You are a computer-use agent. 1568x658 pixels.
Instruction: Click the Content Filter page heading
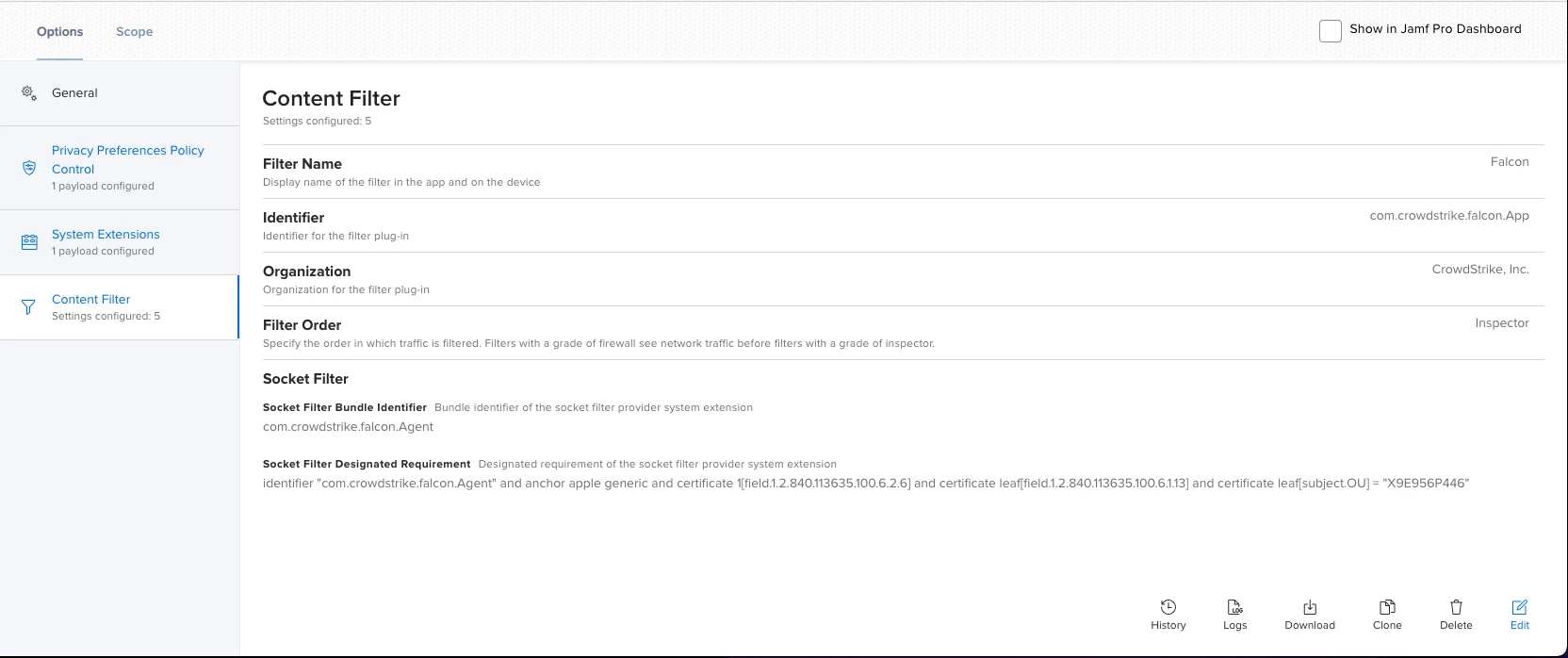pyautogui.click(x=331, y=98)
